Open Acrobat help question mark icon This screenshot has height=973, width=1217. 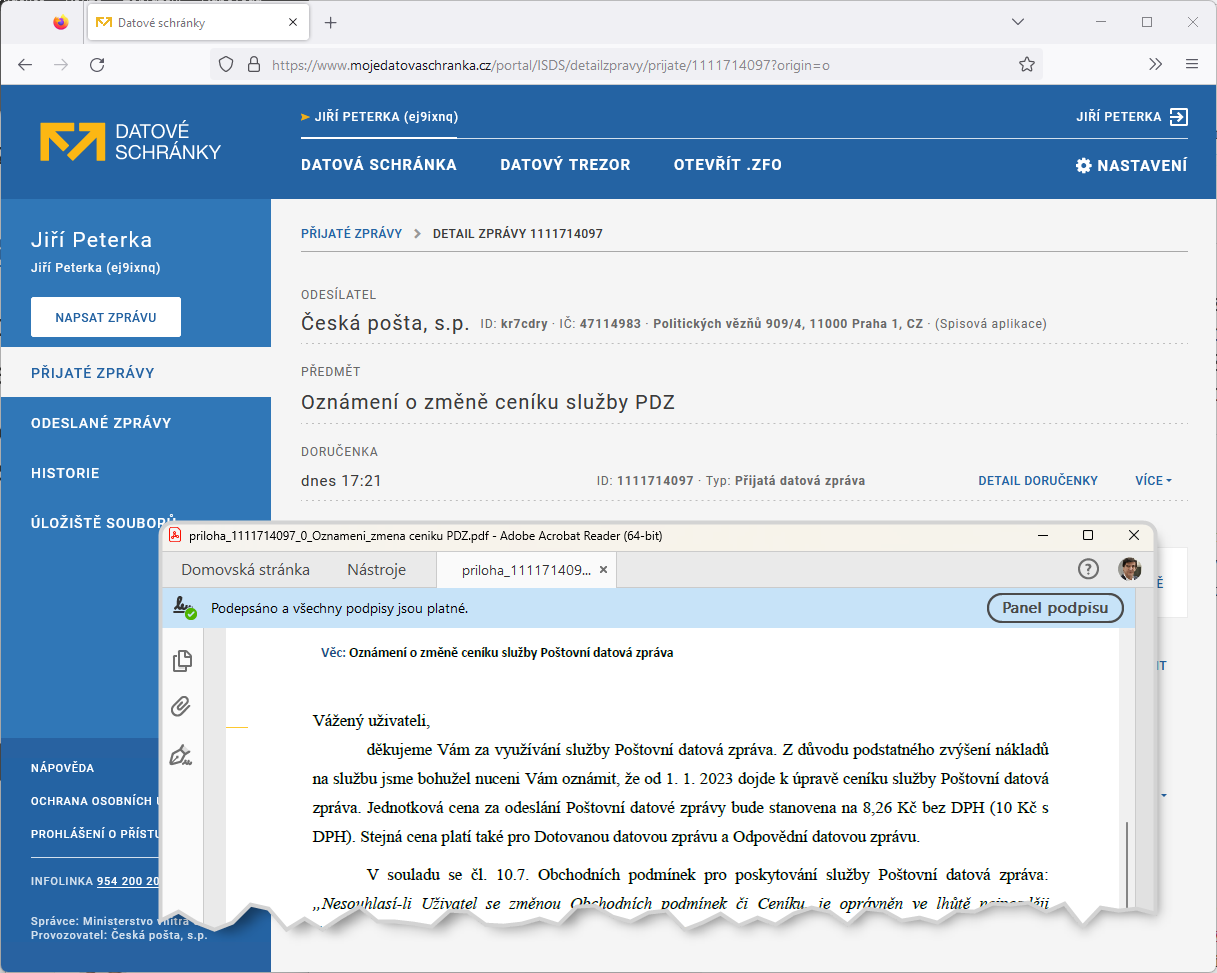[1088, 569]
